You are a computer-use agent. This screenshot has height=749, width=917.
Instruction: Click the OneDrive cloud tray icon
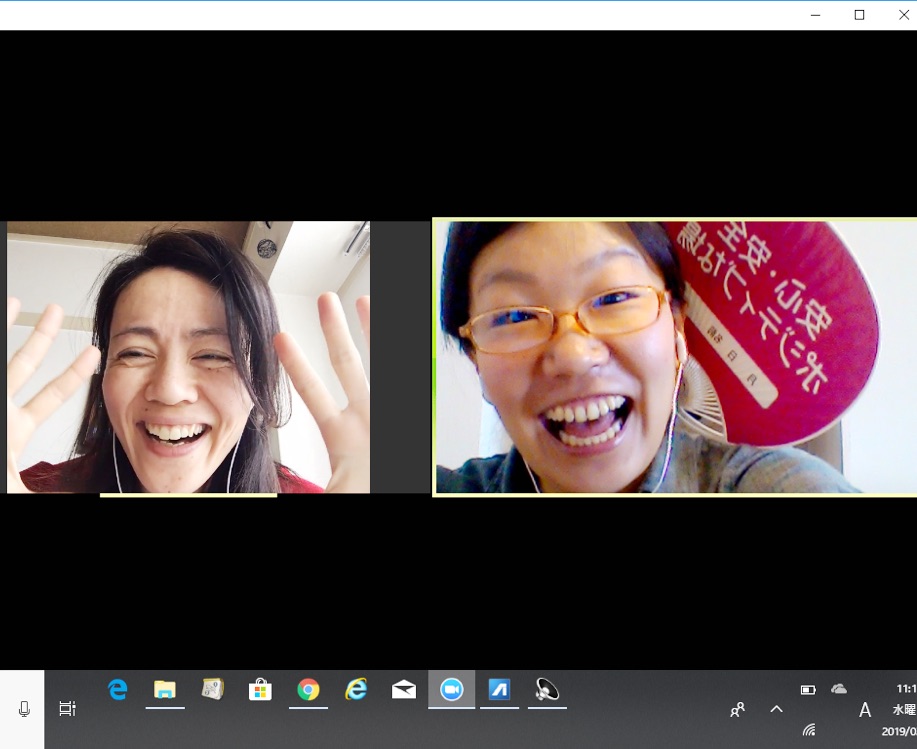coord(839,689)
